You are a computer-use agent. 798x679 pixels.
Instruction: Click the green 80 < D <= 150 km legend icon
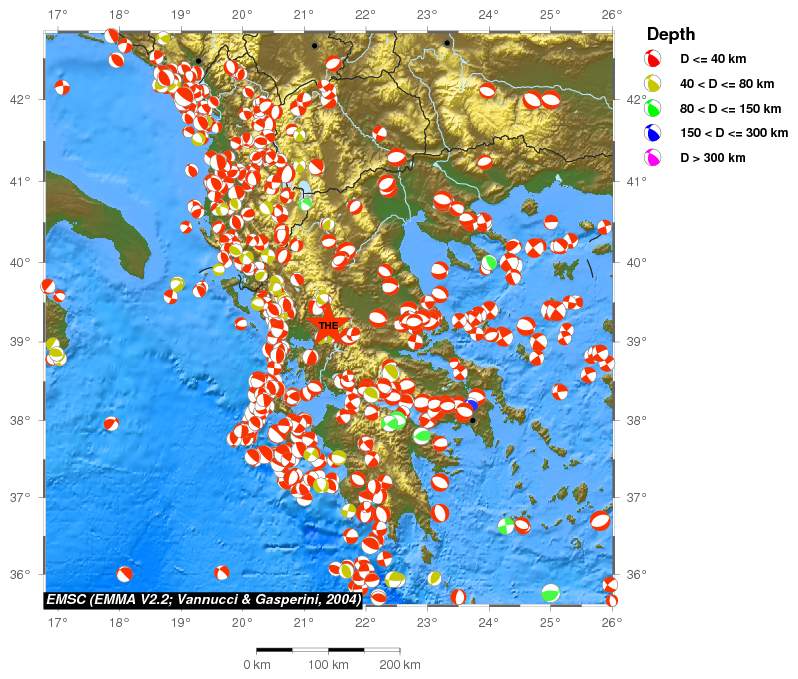point(653,108)
